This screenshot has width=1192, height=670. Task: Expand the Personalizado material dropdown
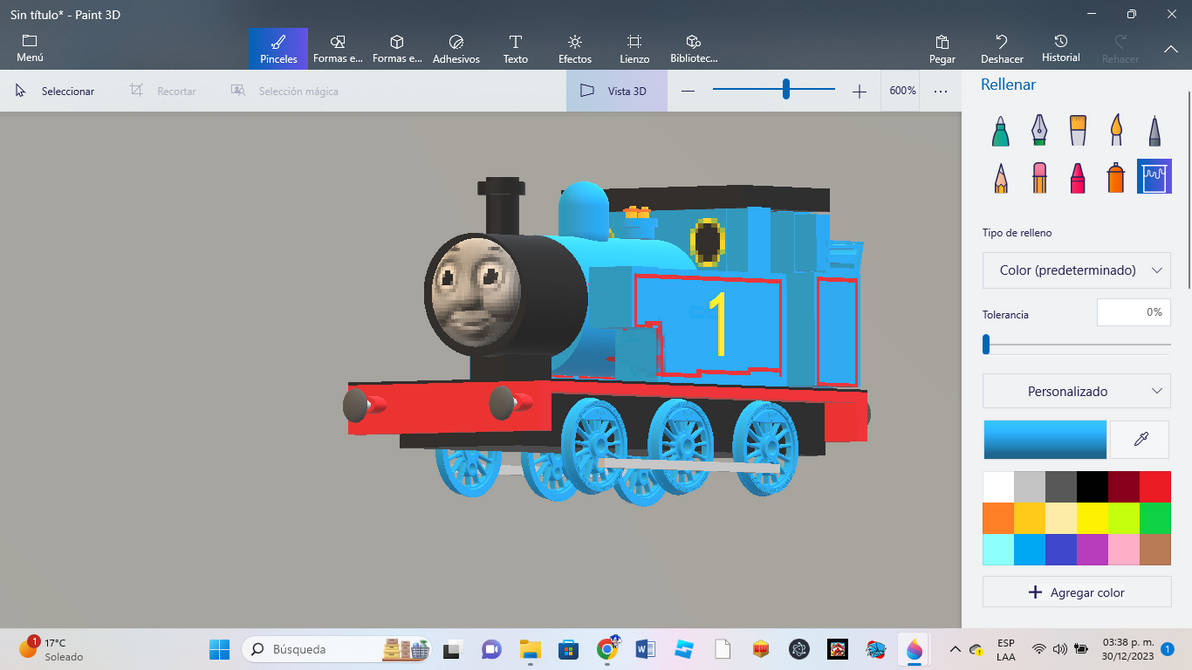pyautogui.click(x=1076, y=392)
